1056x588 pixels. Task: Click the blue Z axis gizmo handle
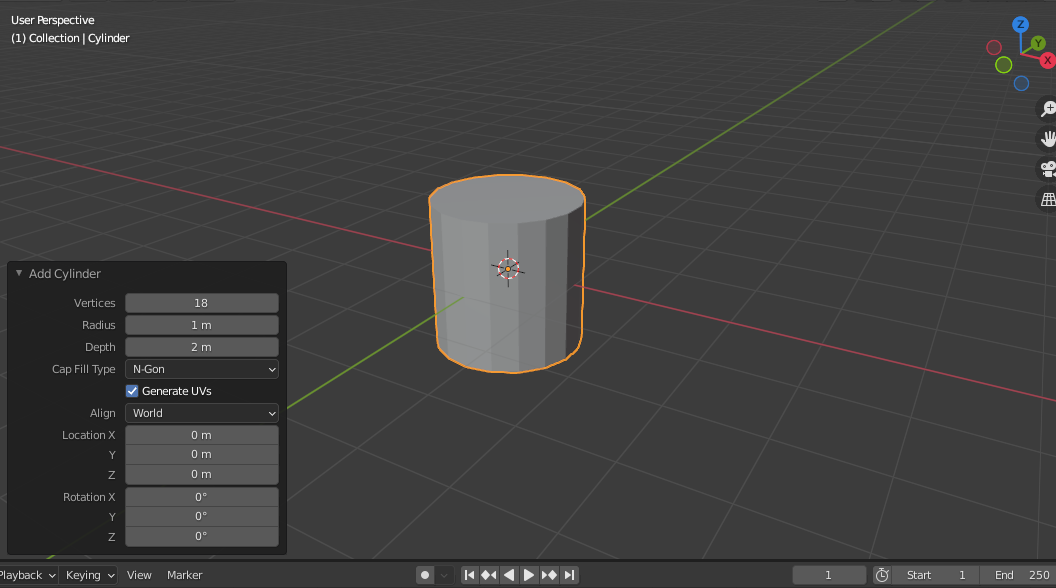pos(1020,25)
